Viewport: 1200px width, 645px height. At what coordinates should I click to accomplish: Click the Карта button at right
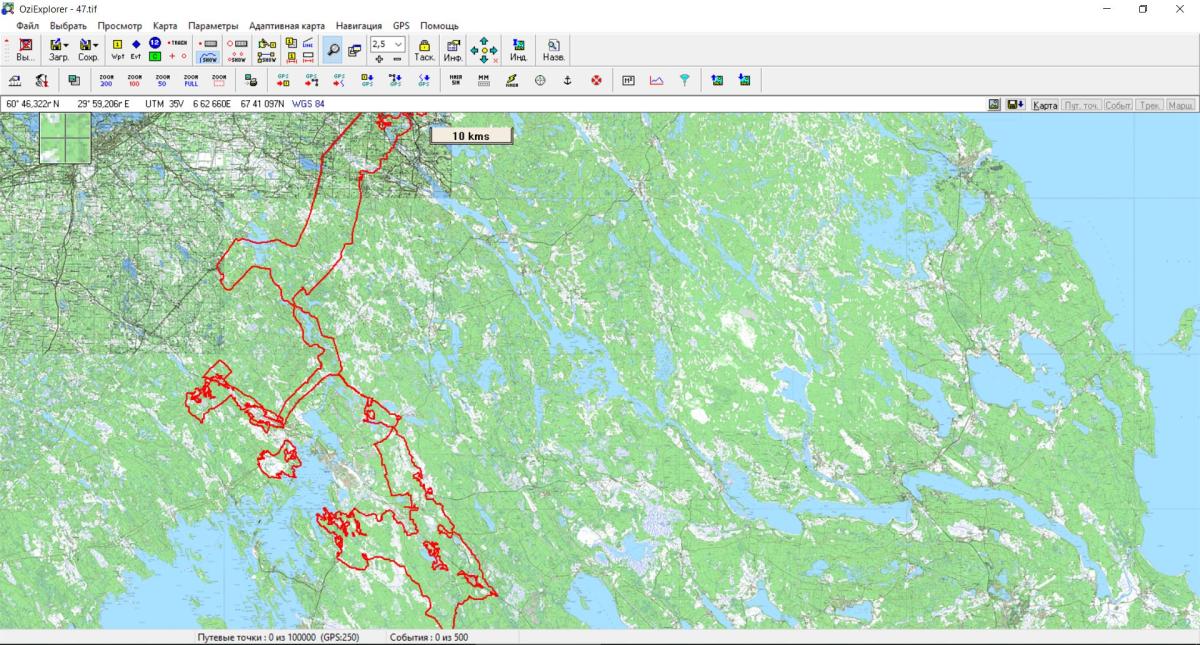1045,105
